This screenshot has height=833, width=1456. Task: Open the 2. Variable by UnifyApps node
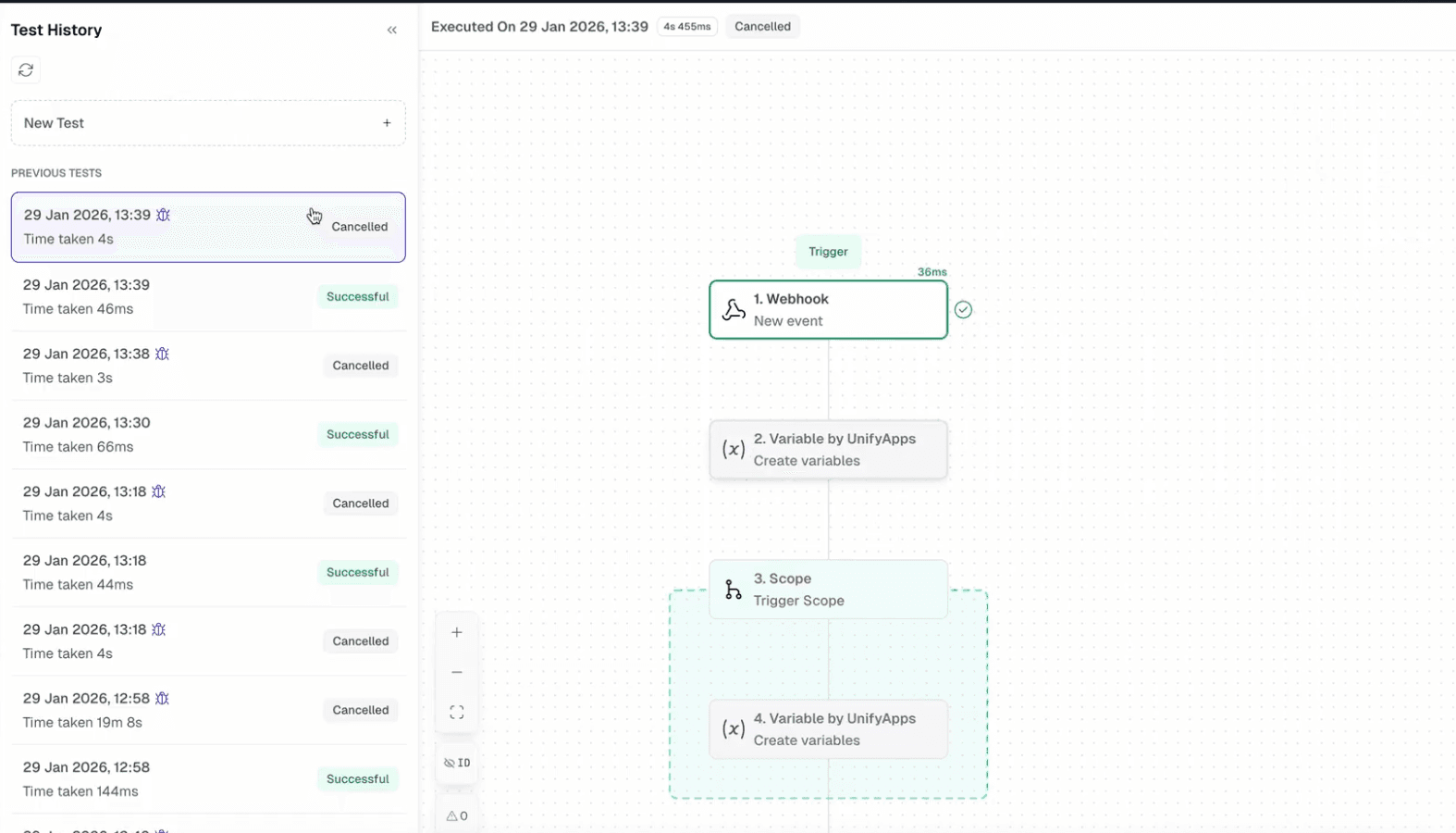coord(828,450)
